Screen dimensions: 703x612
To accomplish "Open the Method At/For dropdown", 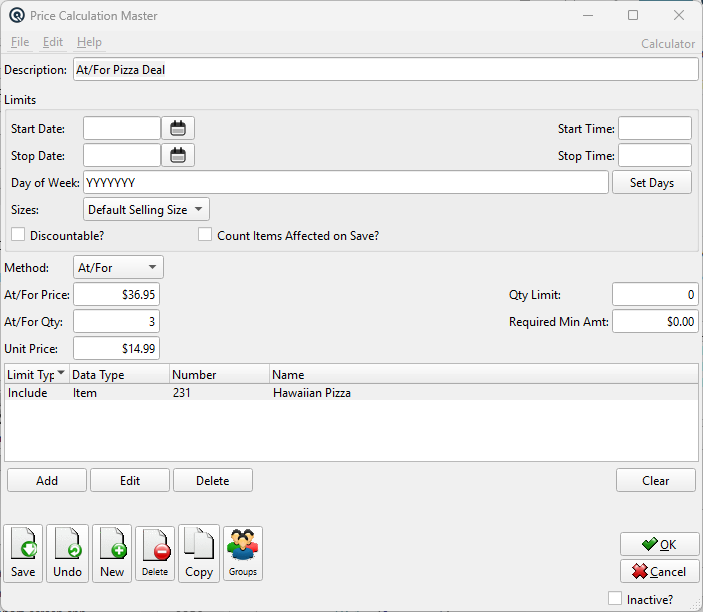I will pos(118,268).
